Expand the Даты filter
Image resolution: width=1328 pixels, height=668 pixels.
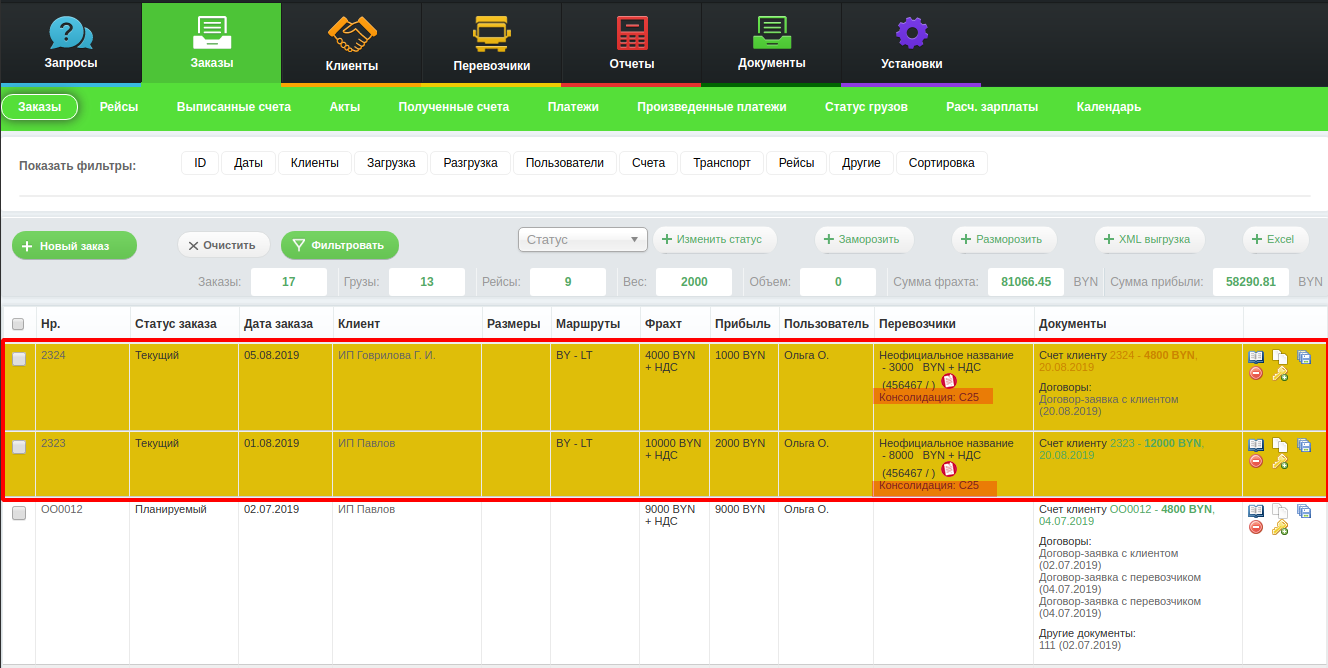click(x=248, y=163)
